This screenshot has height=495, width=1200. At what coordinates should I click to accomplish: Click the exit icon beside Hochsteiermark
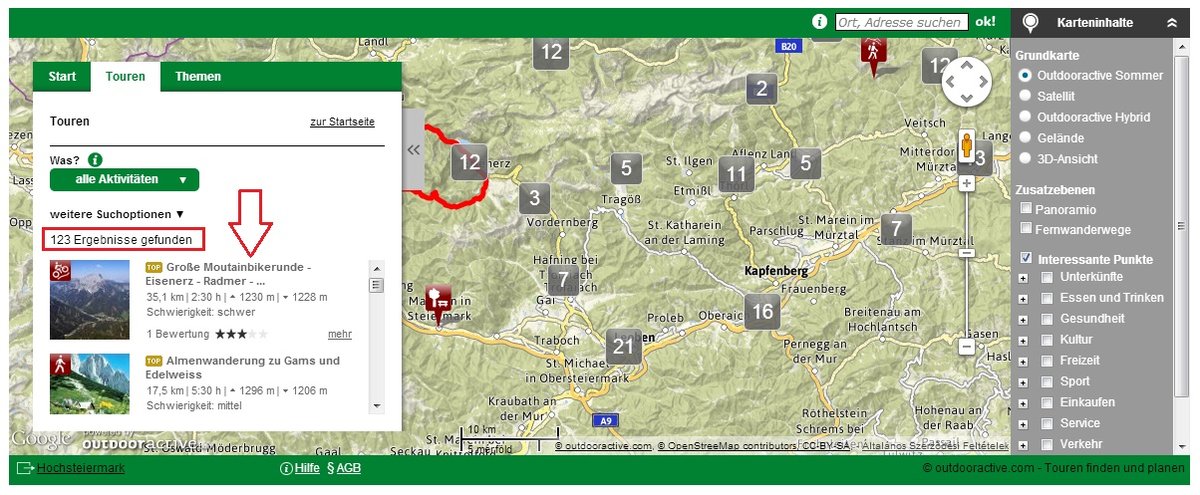pyautogui.click(x=25, y=467)
